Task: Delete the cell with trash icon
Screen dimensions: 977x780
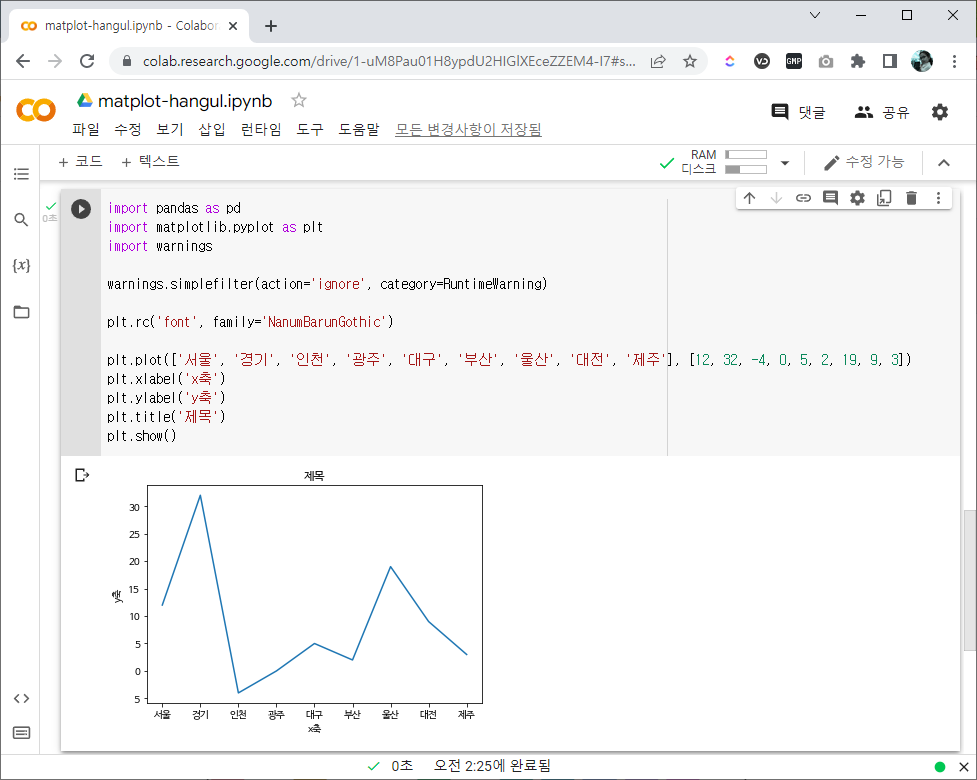Action: (912, 198)
